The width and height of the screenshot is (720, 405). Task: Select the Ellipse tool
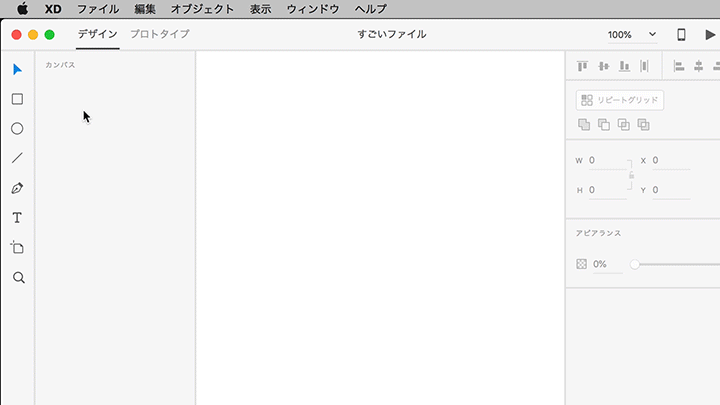tap(17, 129)
